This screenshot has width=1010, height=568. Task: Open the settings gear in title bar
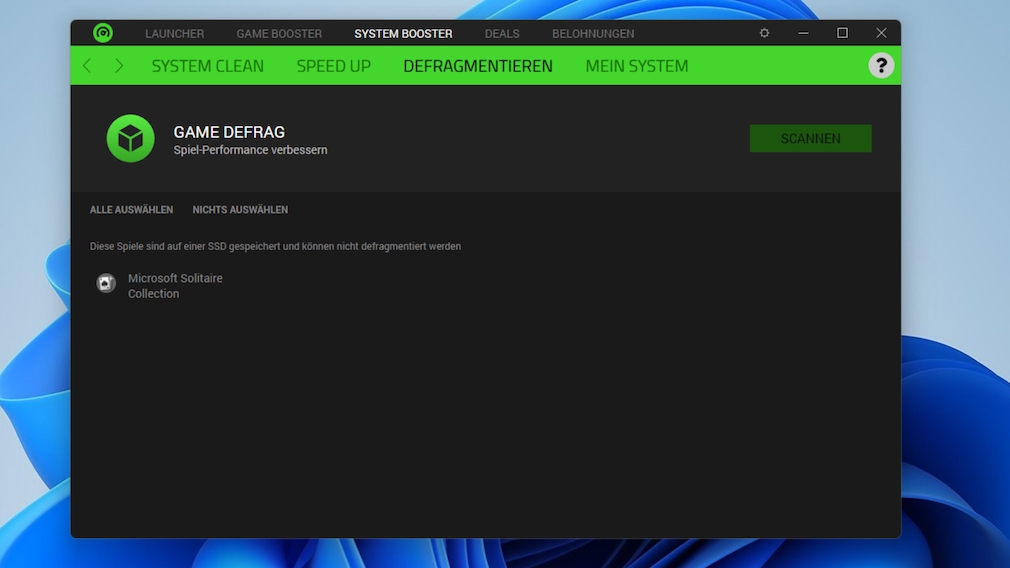tap(764, 33)
